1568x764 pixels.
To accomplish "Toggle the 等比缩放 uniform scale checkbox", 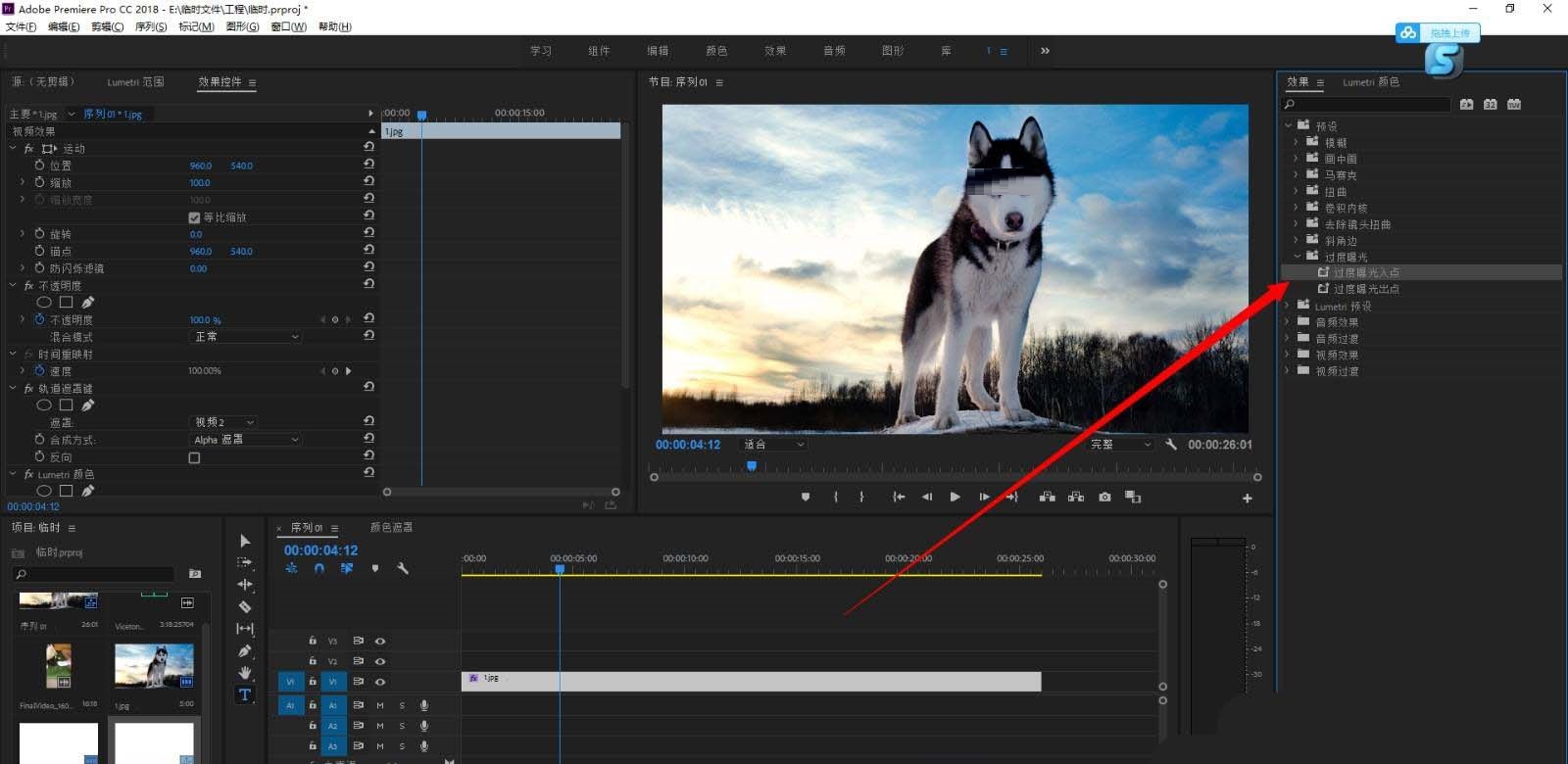I will coord(194,217).
